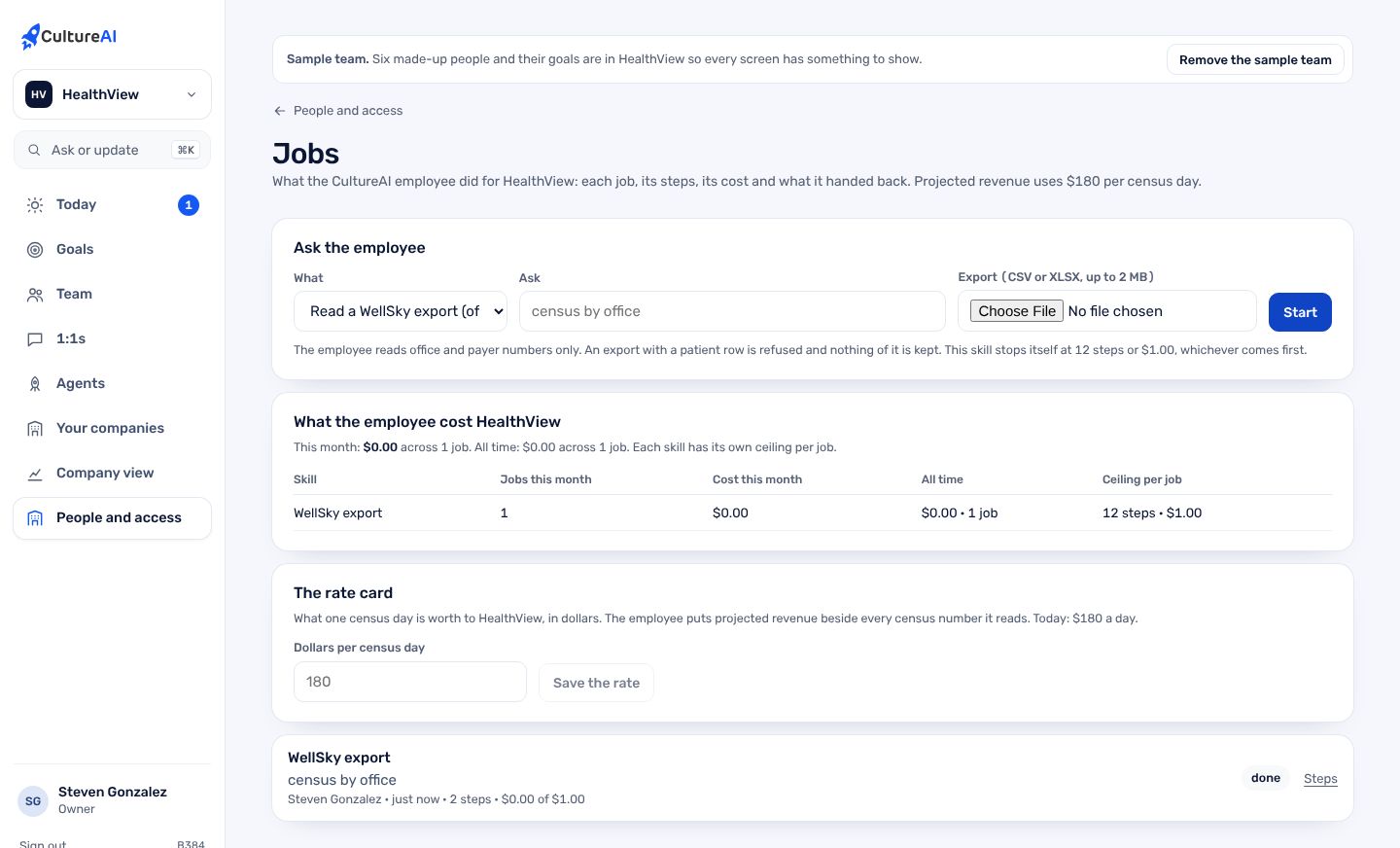The height and width of the screenshot is (848, 1400).
Task: Click the back arrow beside People and access
Action: pos(280,111)
